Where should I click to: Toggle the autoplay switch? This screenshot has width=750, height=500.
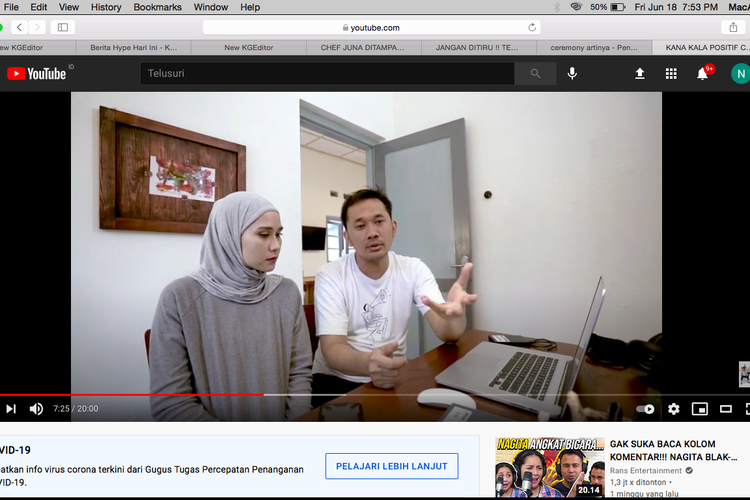[646, 409]
